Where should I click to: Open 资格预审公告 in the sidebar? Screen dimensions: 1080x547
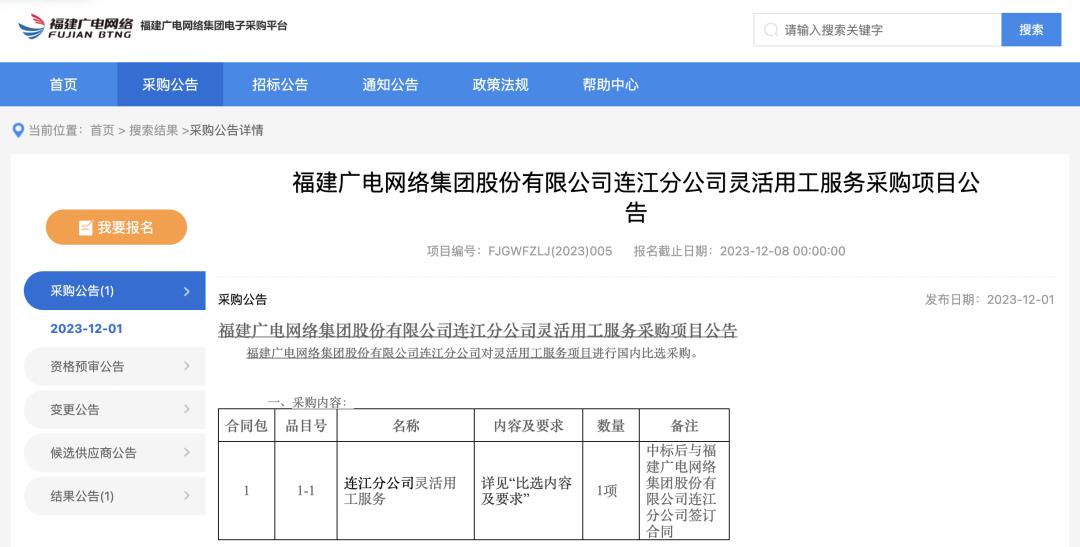click(114, 367)
